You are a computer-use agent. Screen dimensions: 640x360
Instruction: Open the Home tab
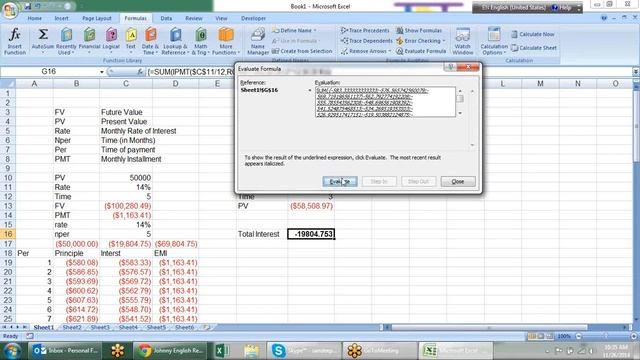tap(34, 18)
